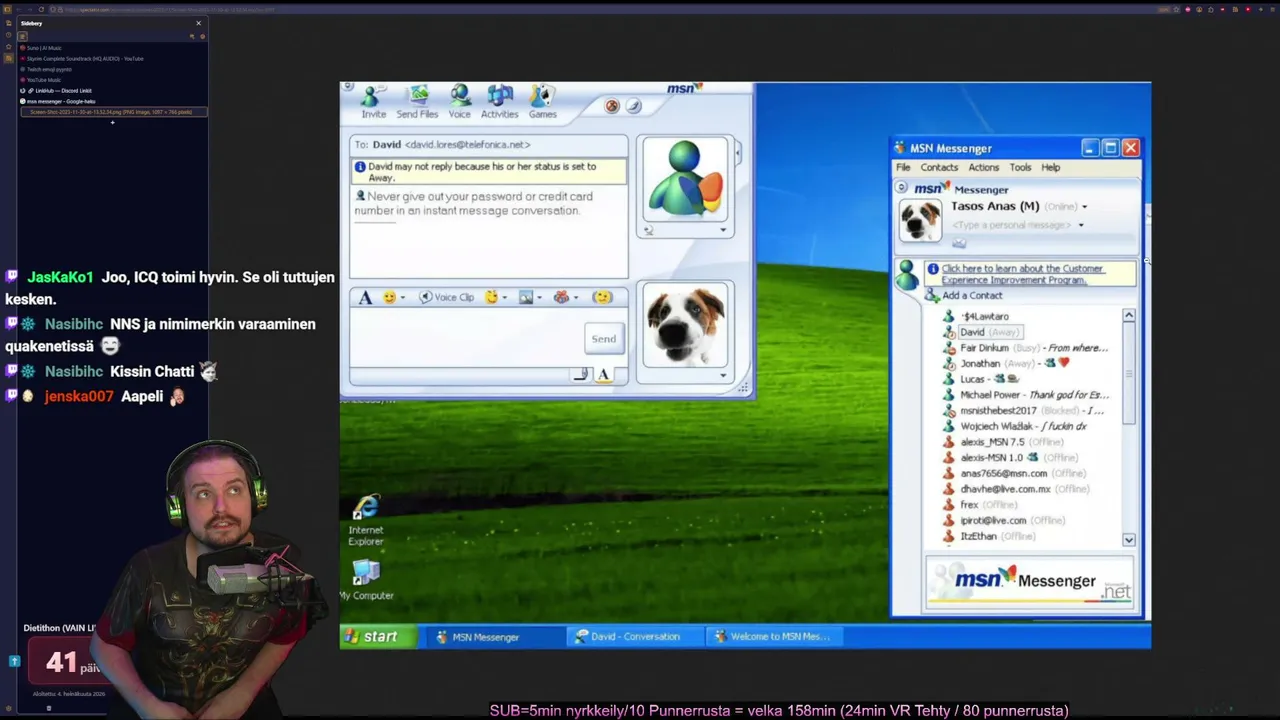Screen dimensions: 1280x720
Task: Click contact list scroll up arrow
Action: (1128, 316)
